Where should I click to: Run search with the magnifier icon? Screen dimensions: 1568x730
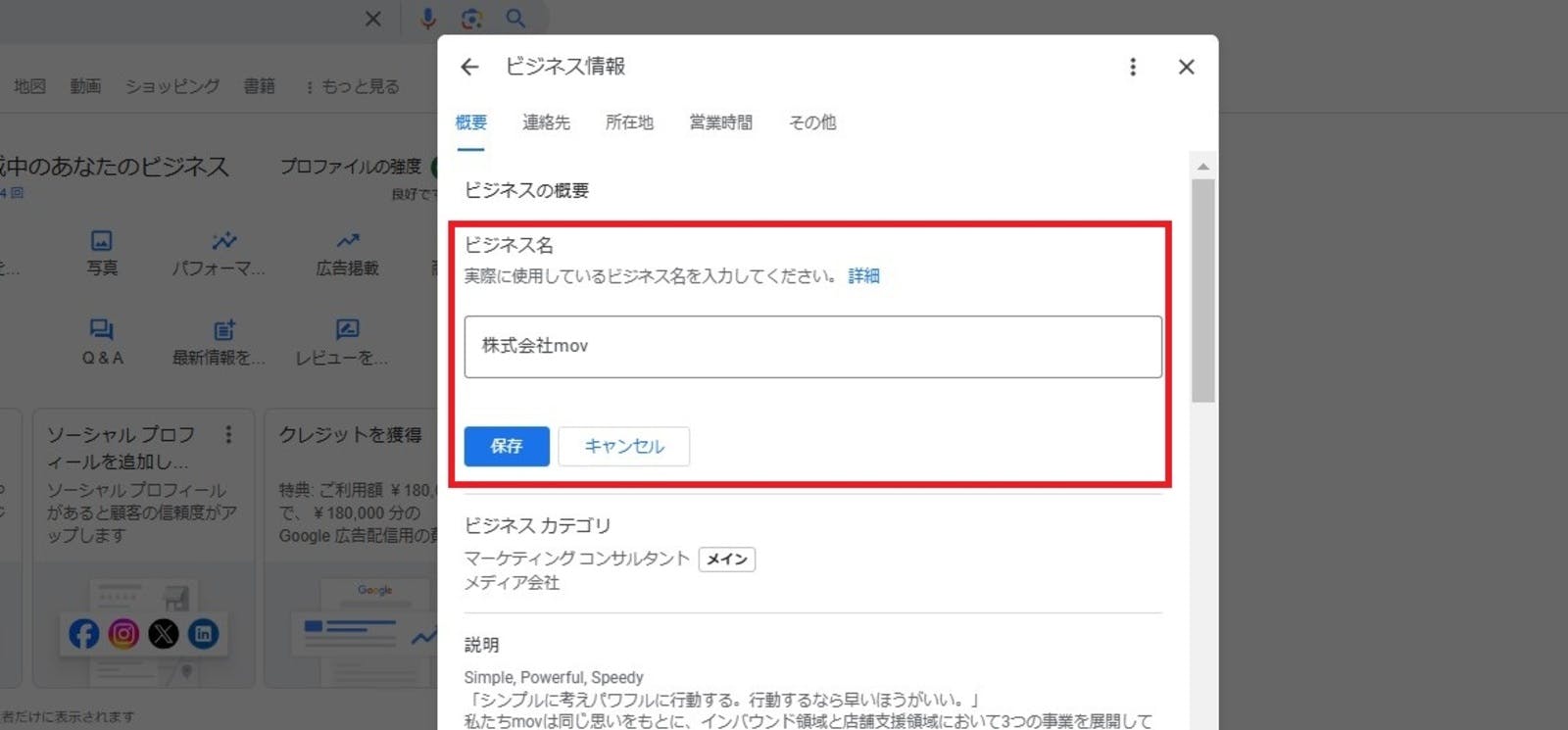[515, 19]
